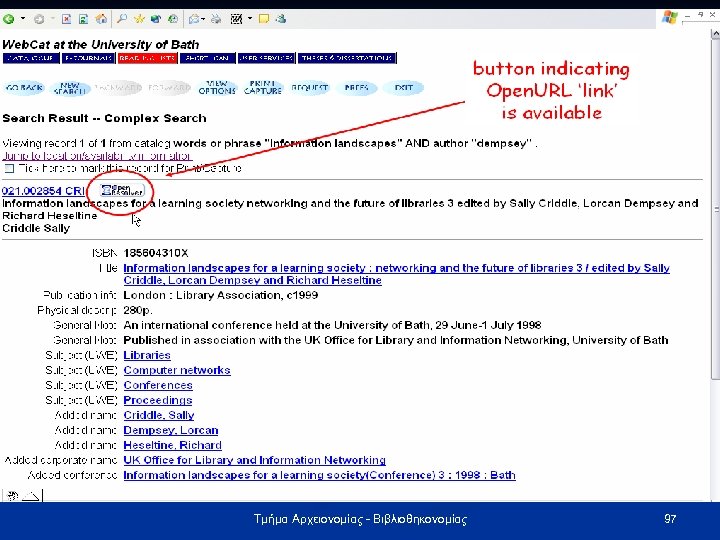This screenshot has width=720, height=540.
Task: Click the scrollbar up arrow
Action: click(x=715, y=34)
